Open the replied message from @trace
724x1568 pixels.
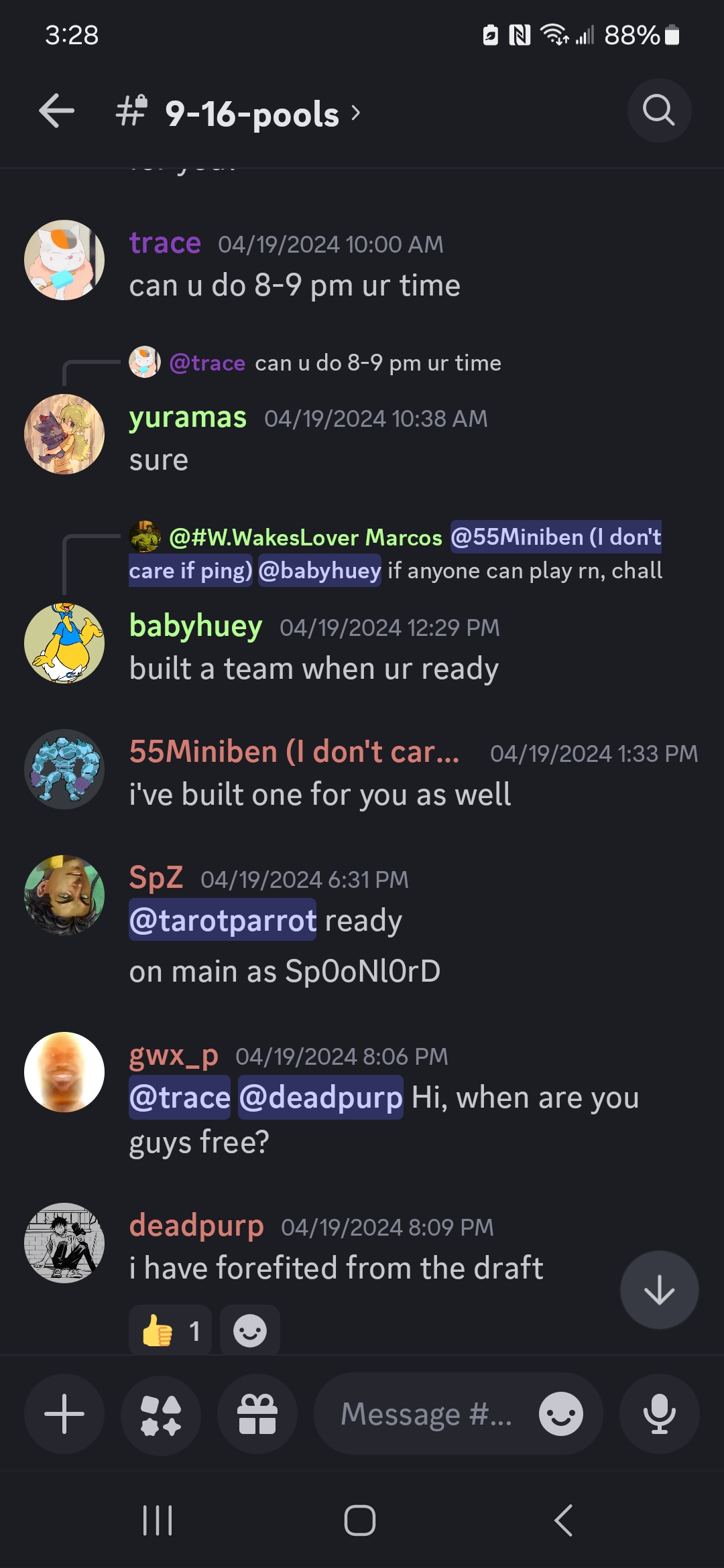315,363
